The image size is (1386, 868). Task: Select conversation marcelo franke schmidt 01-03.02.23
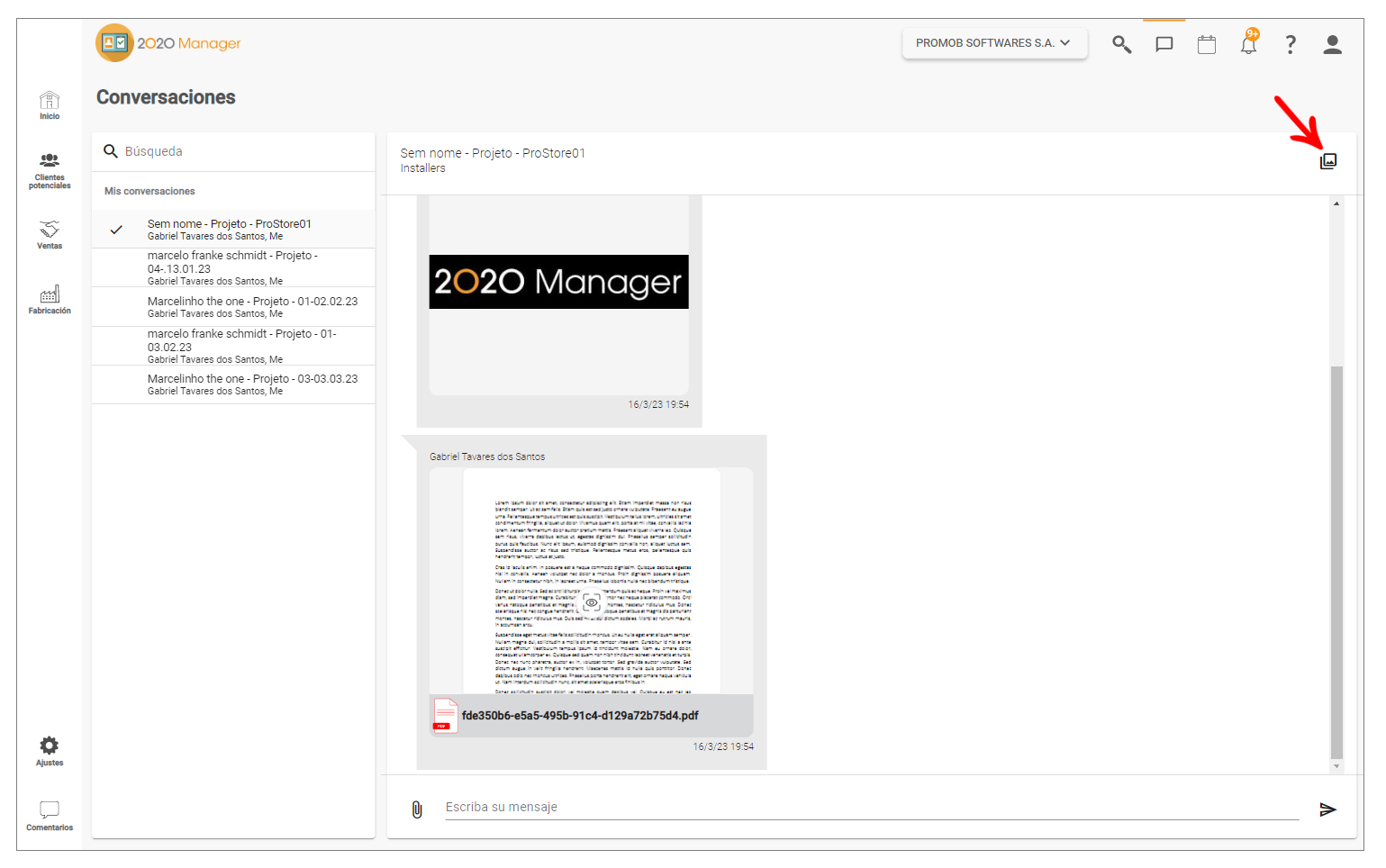233,346
